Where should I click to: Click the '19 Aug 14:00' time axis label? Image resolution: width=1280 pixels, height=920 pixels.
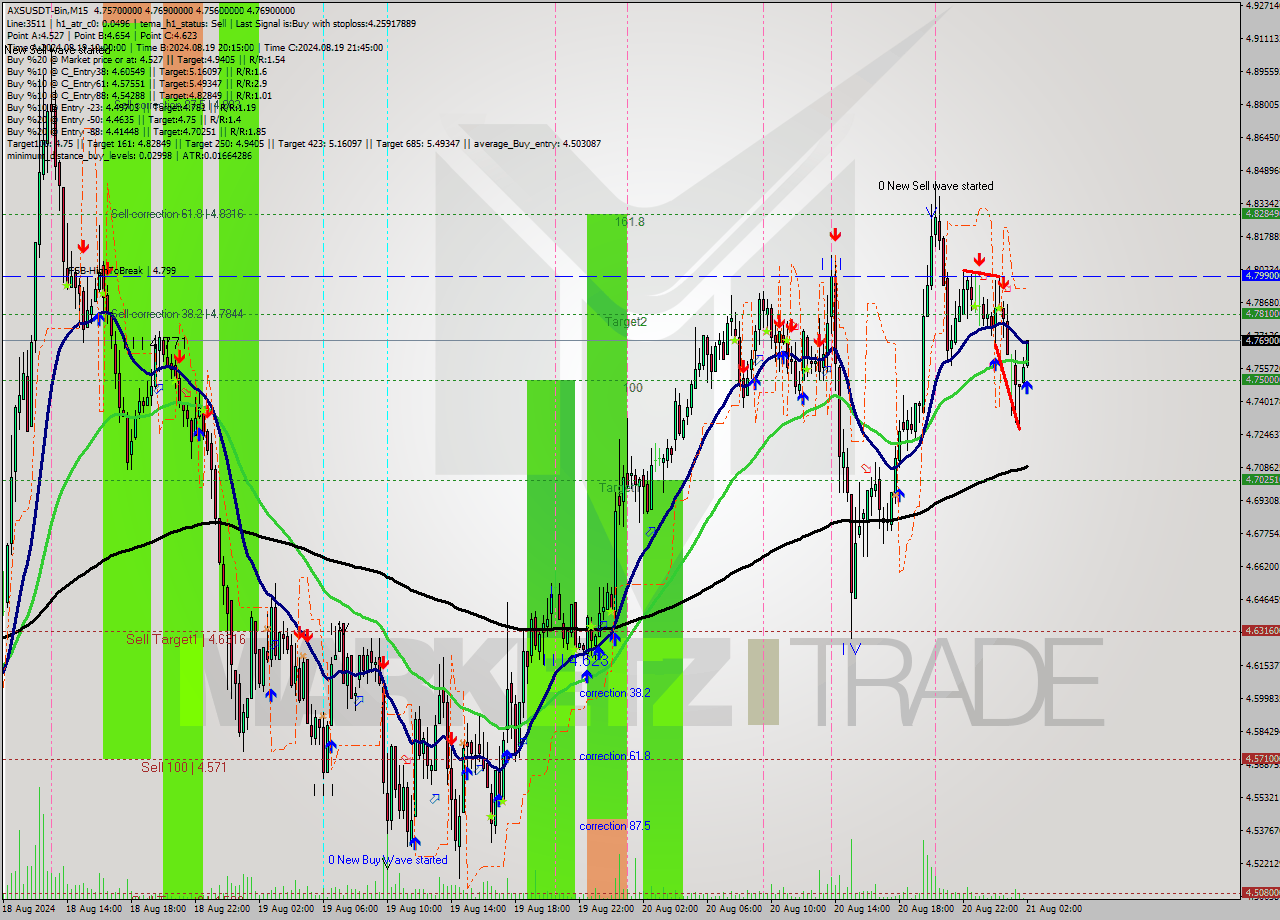480,909
